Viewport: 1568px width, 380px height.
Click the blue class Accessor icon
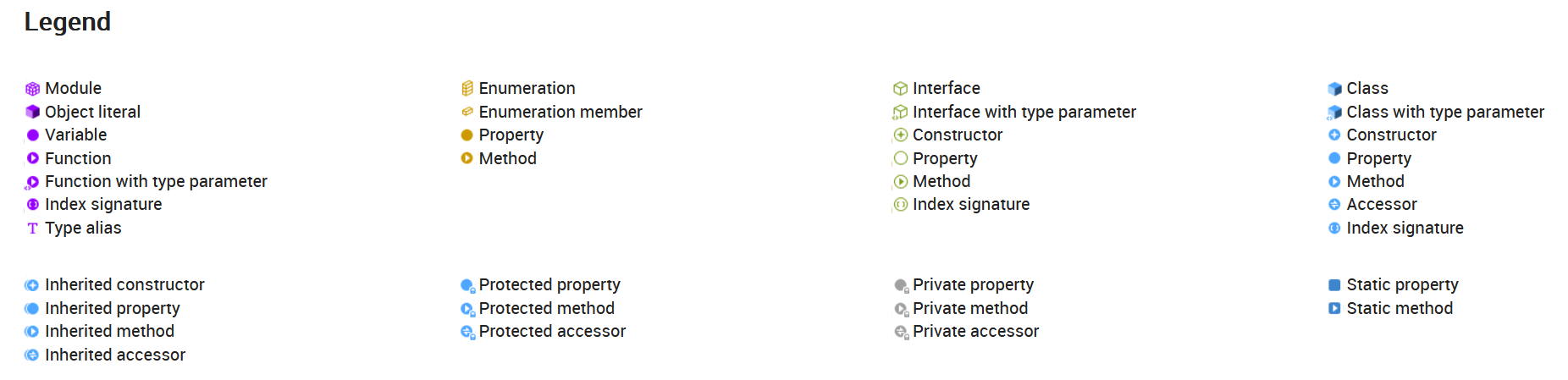pyautogui.click(x=1334, y=204)
